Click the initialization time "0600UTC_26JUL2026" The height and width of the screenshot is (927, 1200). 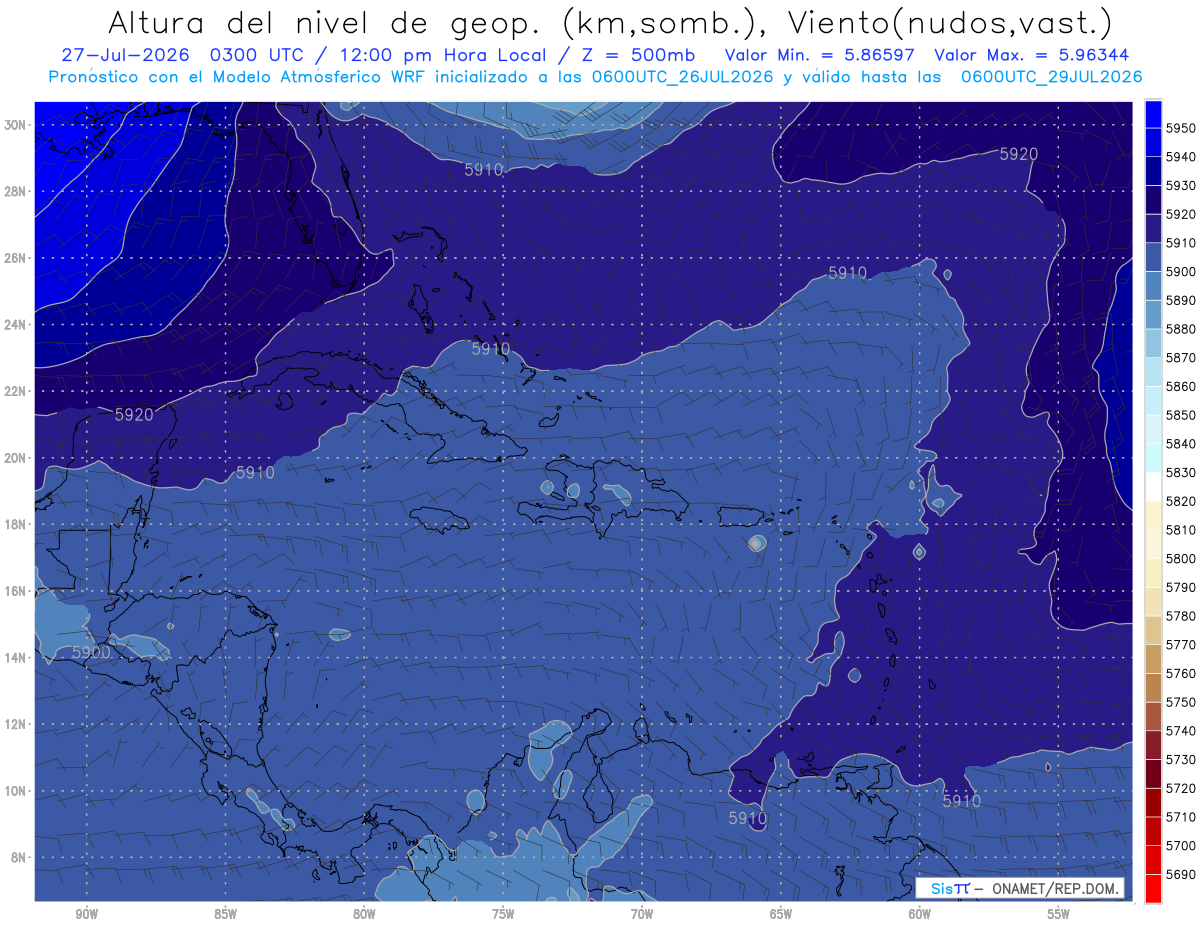click(x=680, y=76)
